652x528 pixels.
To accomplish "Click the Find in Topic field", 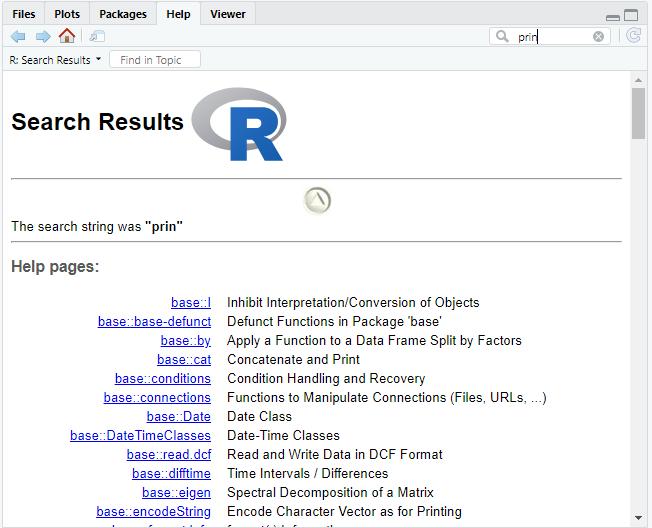I will pos(155,60).
